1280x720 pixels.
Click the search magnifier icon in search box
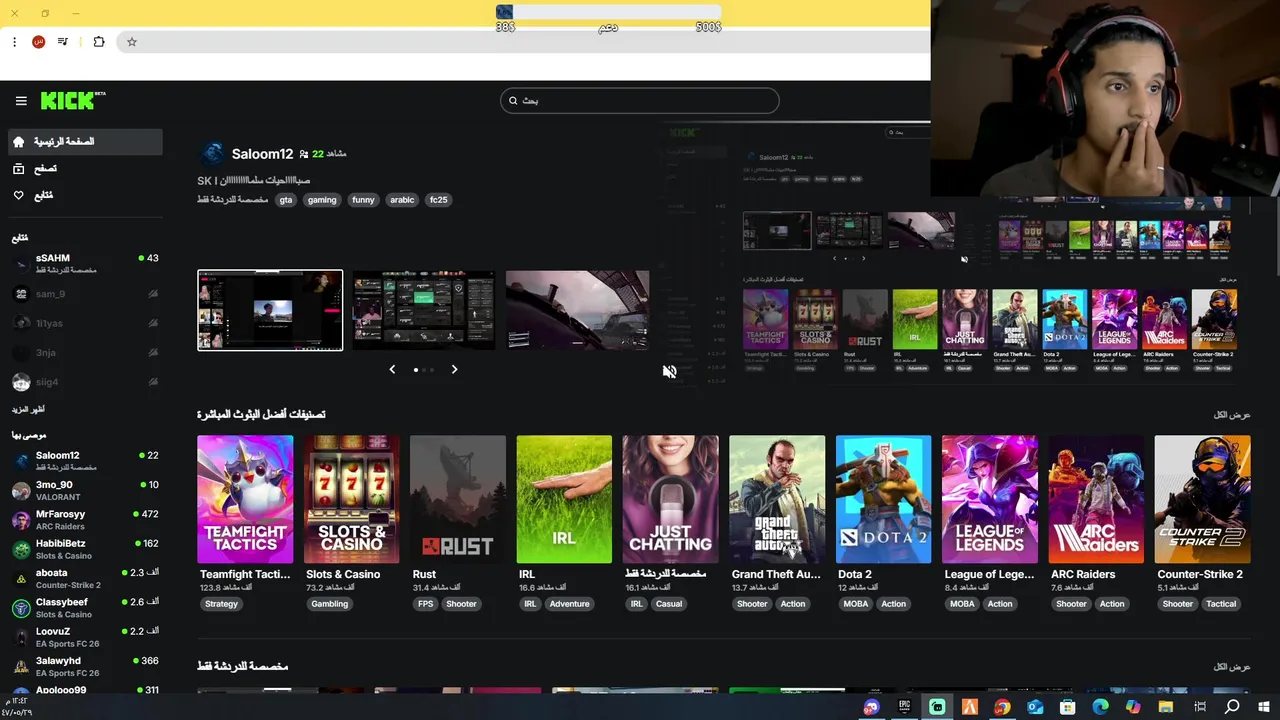[513, 101]
